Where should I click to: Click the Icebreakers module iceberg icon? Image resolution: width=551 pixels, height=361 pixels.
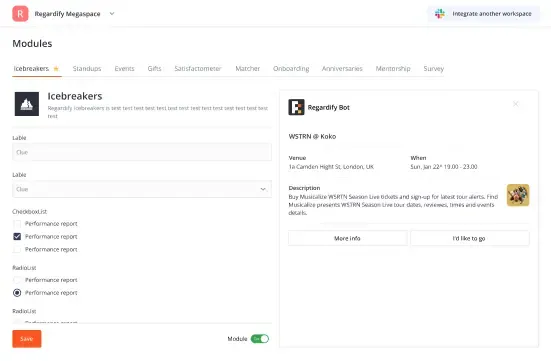(x=27, y=104)
